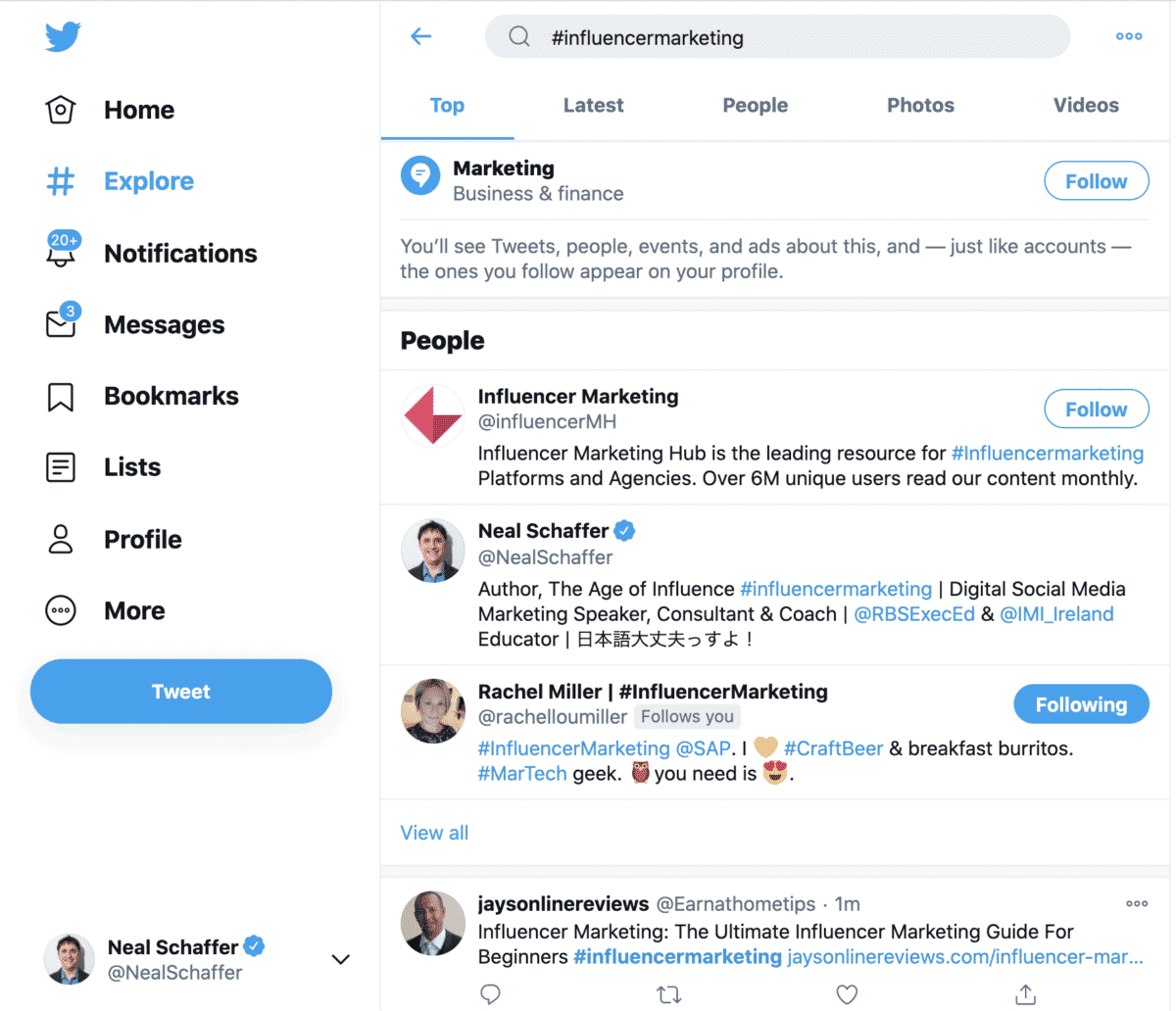This screenshot has width=1176, height=1011.
Task: Follow the Marketing topic
Action: [x=1096, y=180]
